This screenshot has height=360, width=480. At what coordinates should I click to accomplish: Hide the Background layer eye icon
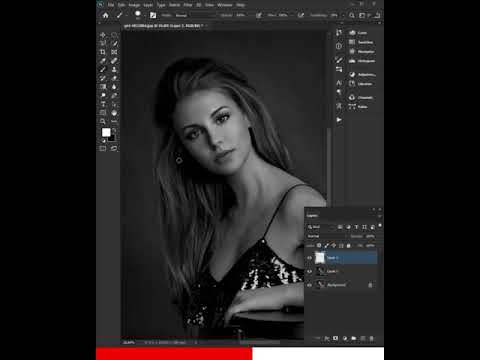click(310, 285)
